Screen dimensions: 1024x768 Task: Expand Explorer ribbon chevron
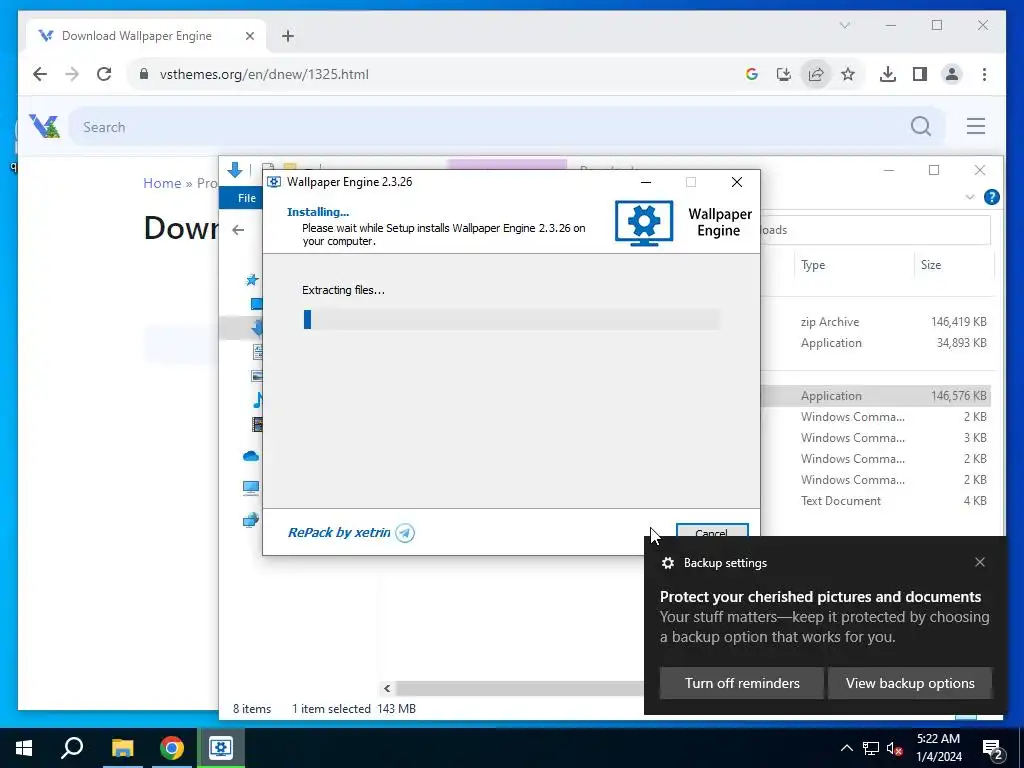click(970, 197)
